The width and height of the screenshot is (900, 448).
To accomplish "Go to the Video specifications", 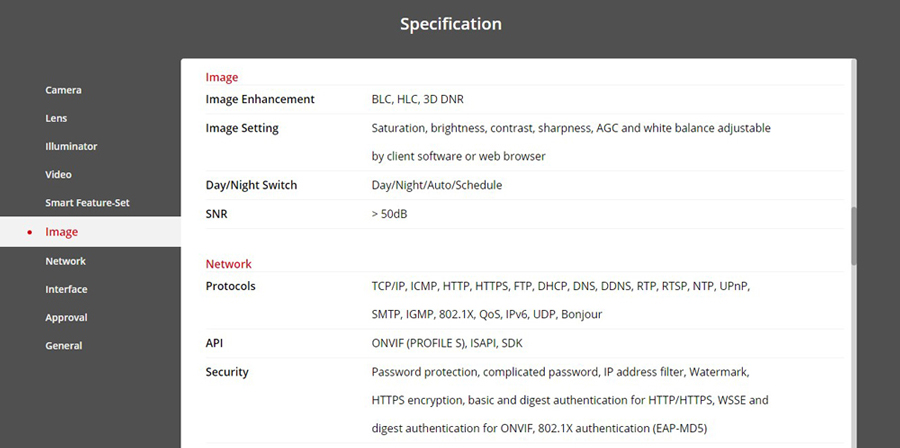I will pyautogui.click(x=58, y=174).
